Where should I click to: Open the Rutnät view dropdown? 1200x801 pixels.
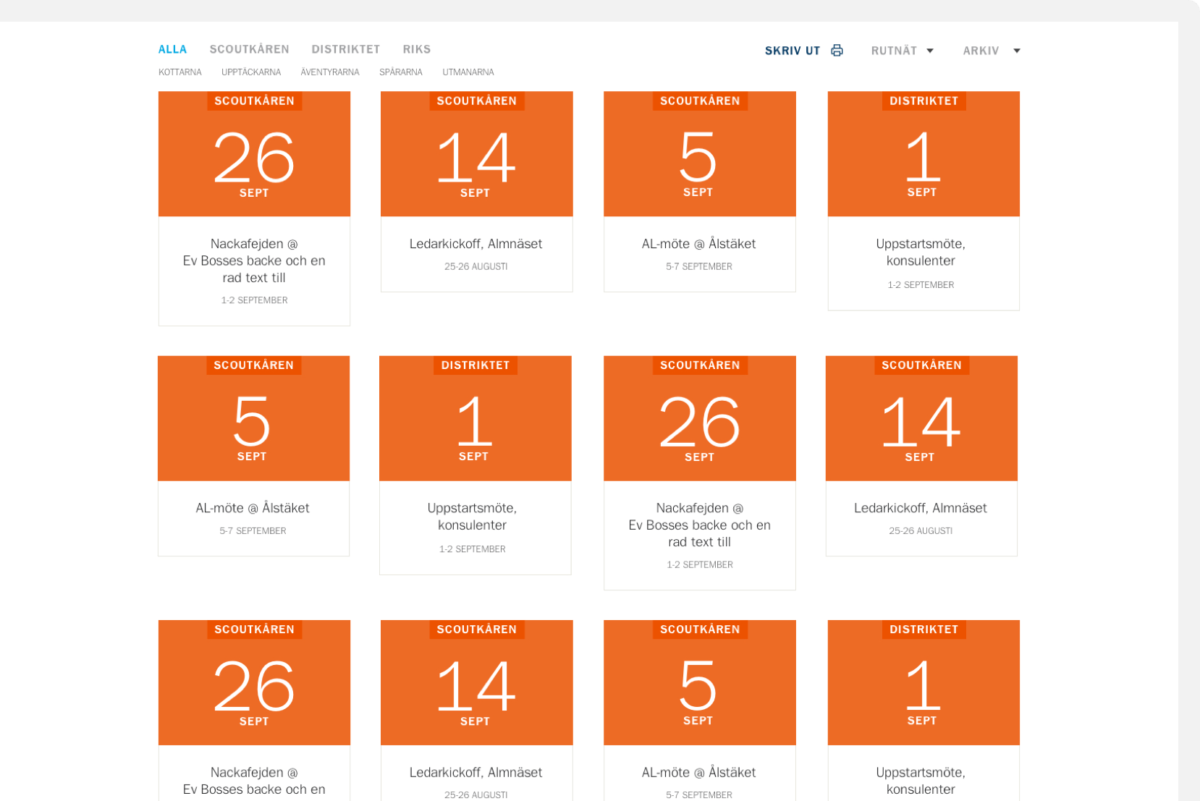[x=902, y=51]
